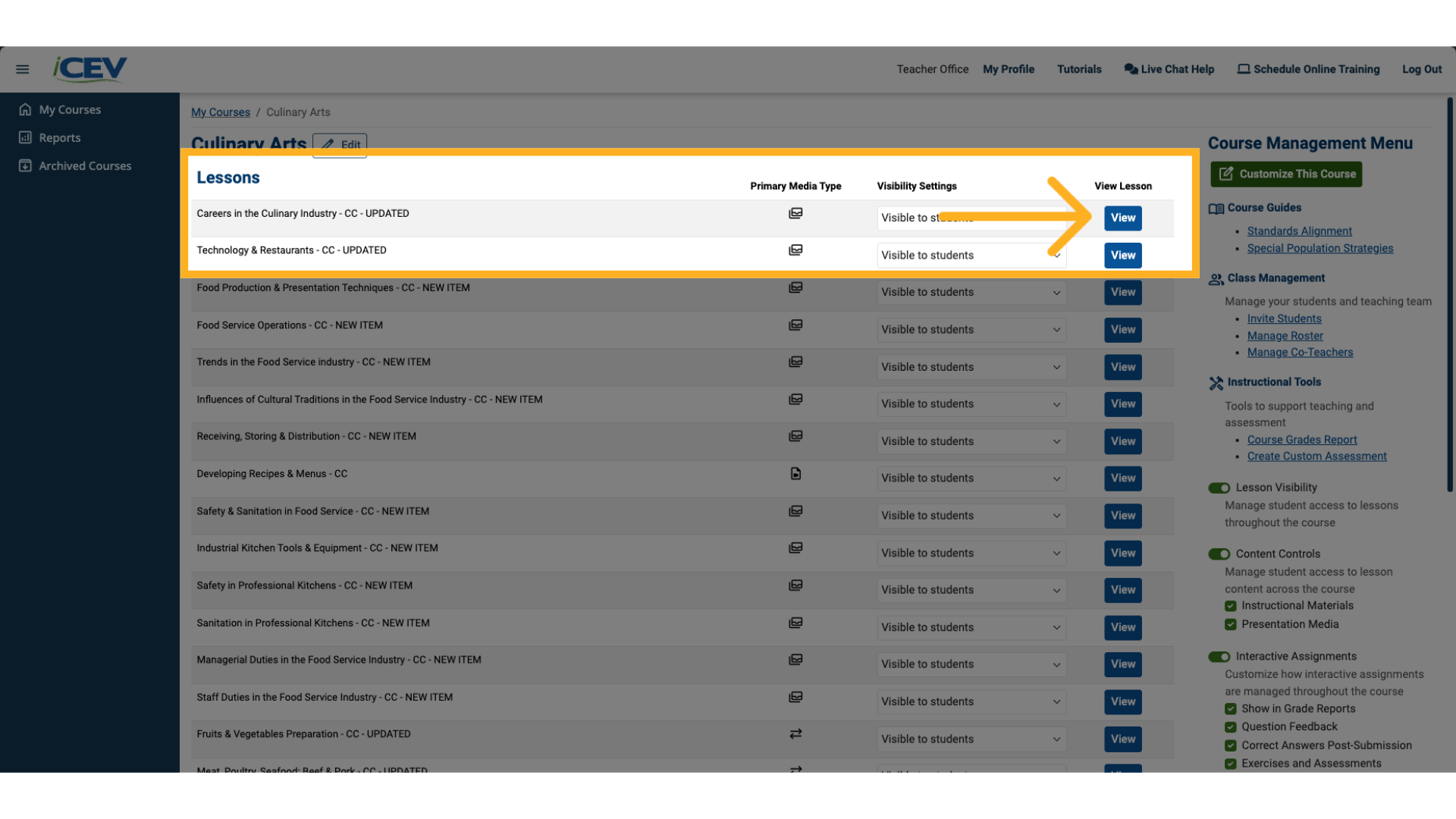Click Class Management people icon
The image size is (1456, 819).
[x=1216, y=279]
